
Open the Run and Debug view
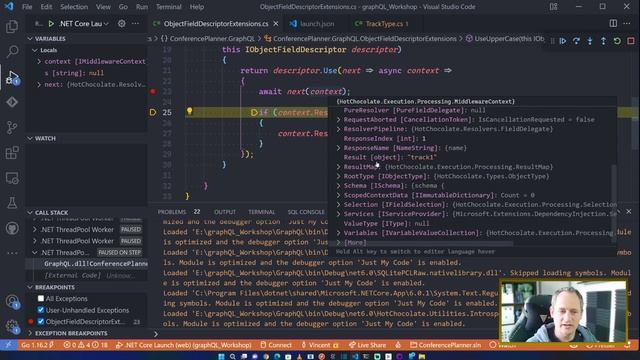pyautogui.click(x=12, y=77)
